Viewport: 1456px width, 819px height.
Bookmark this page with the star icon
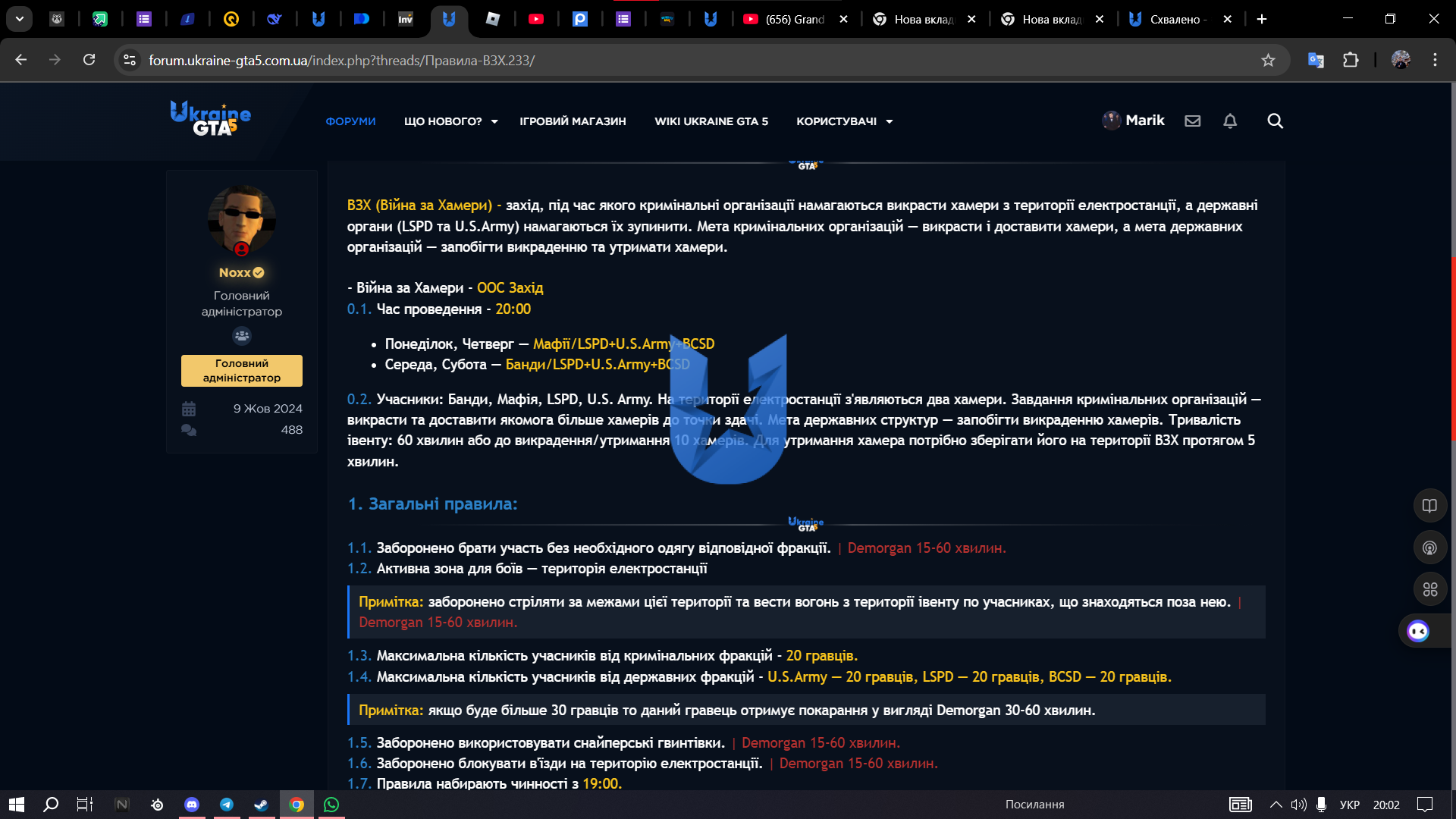[x=1268, y=60]
